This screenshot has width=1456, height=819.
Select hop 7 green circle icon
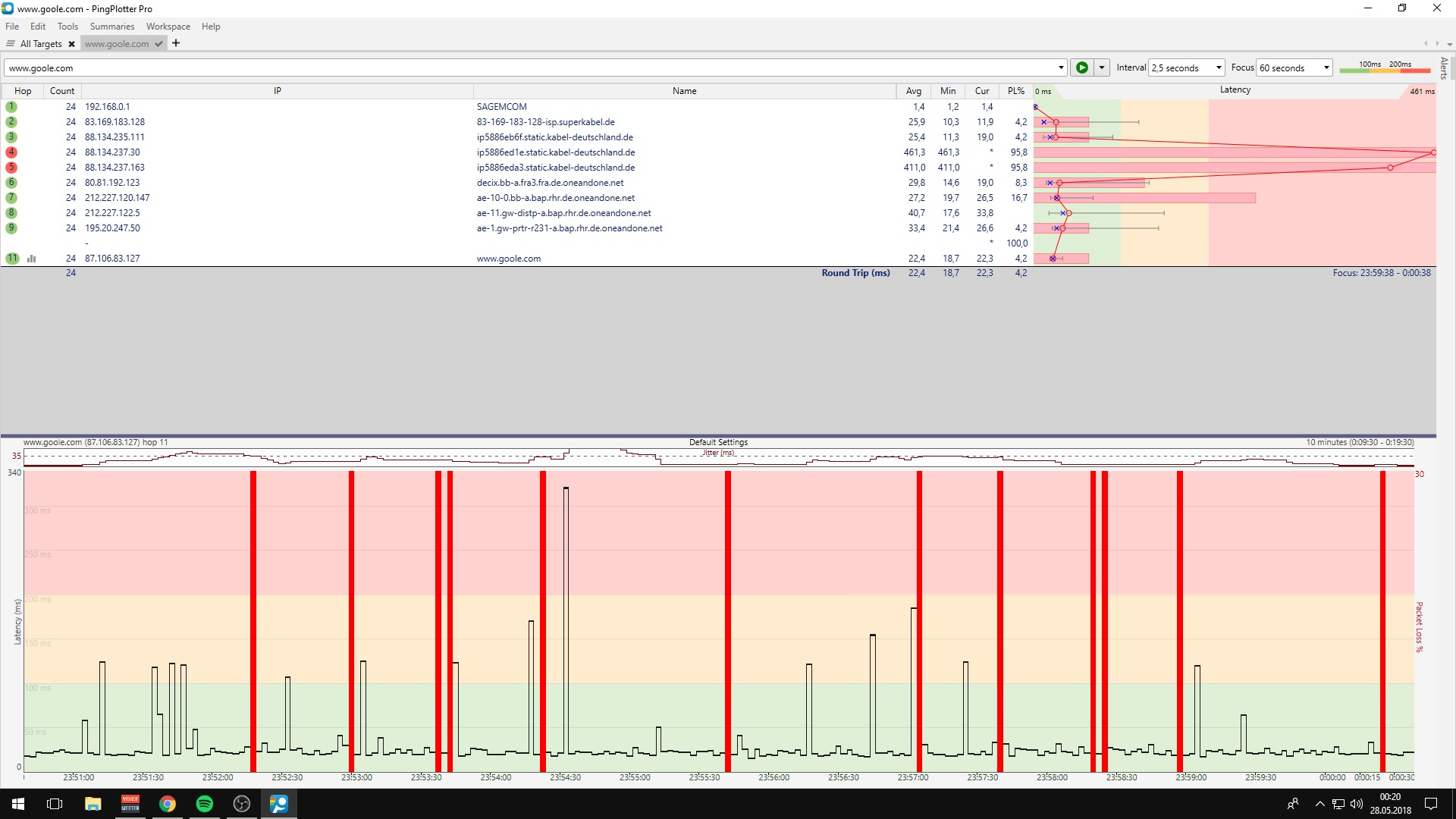[x=11, y=198]
